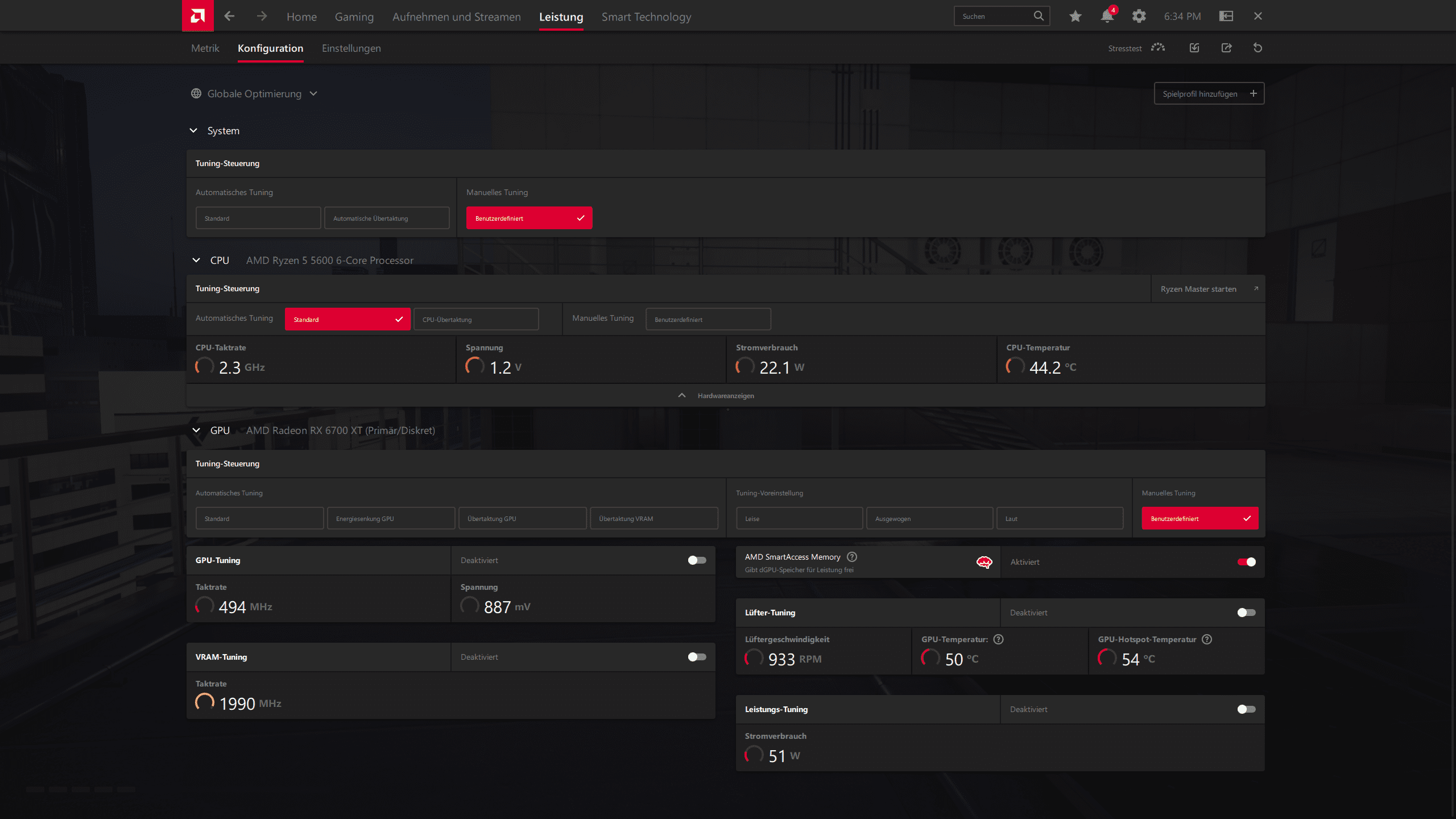Screen dimensions: 1456x819
Task: Enable the VRAM-Tuning switch
Action: (697, 657)
